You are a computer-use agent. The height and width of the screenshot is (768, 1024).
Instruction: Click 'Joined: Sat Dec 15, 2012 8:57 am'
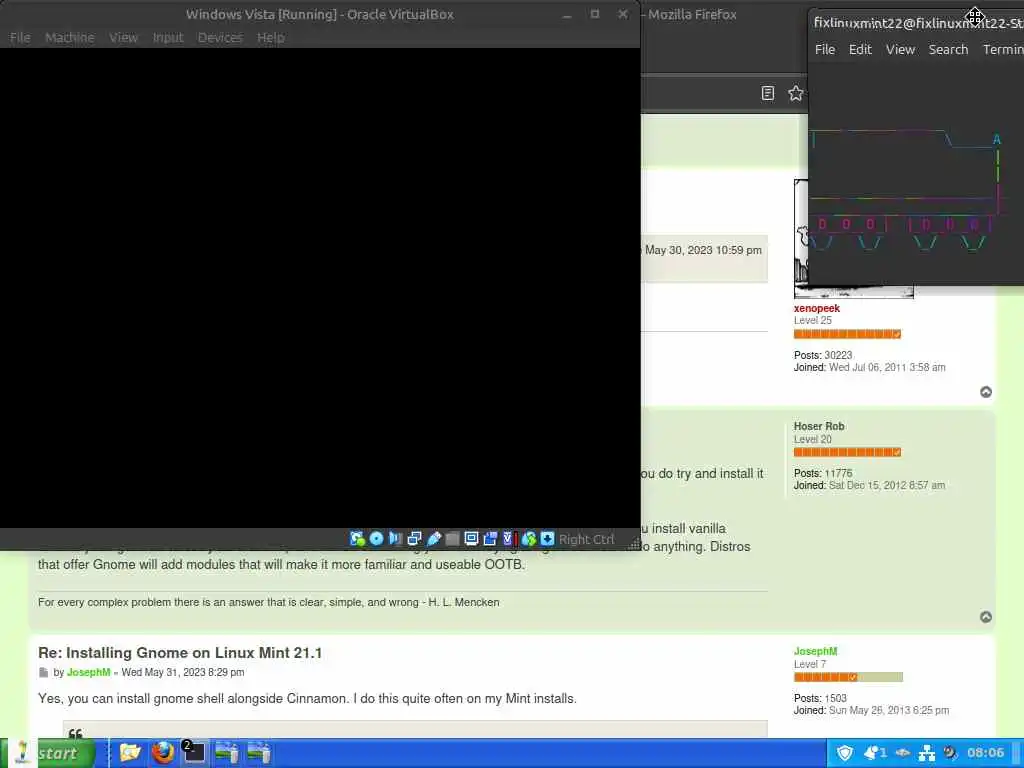click(869, 485)
